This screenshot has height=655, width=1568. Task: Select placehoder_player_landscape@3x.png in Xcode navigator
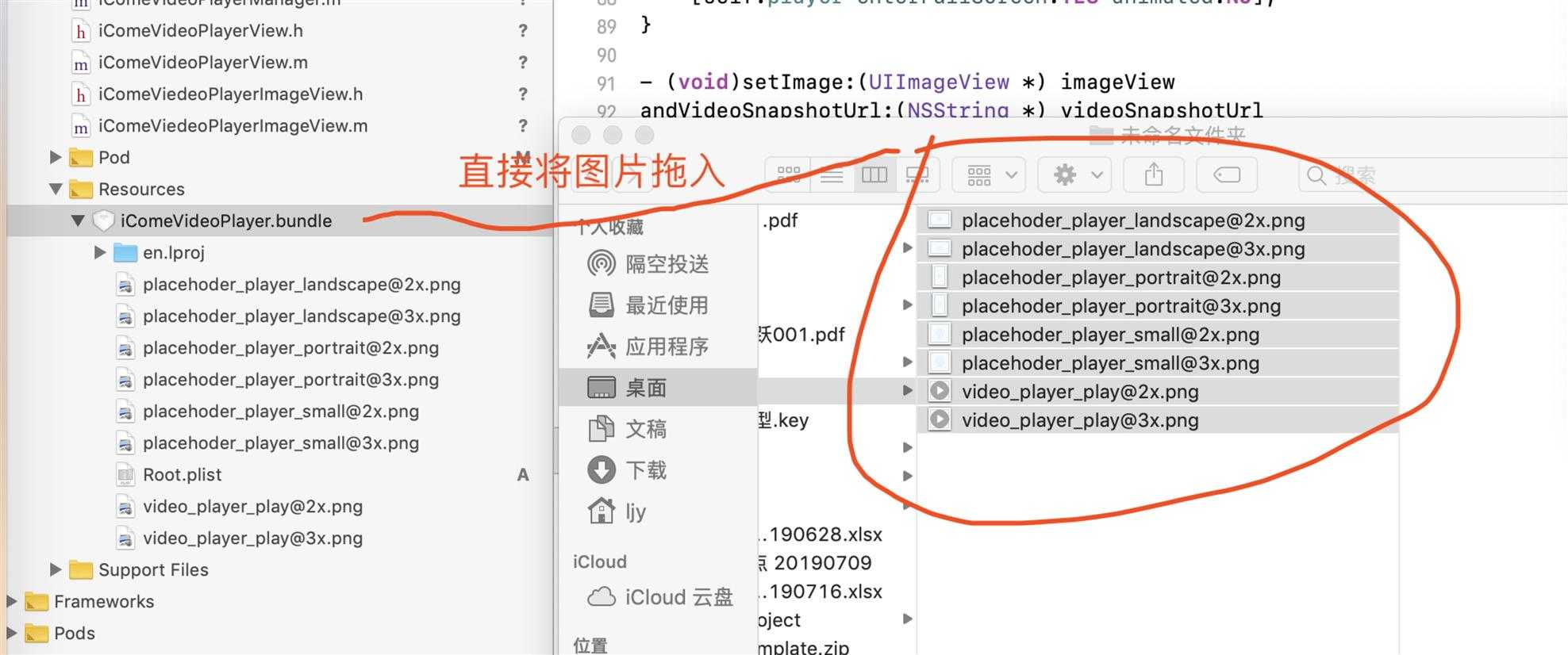[x=302, y=316]
